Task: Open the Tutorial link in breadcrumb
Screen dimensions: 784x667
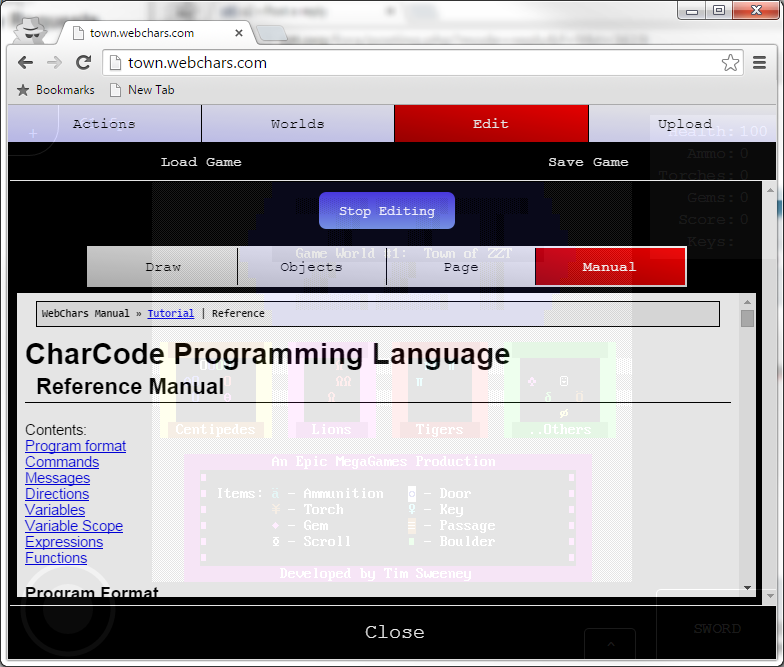Action: 170,314
